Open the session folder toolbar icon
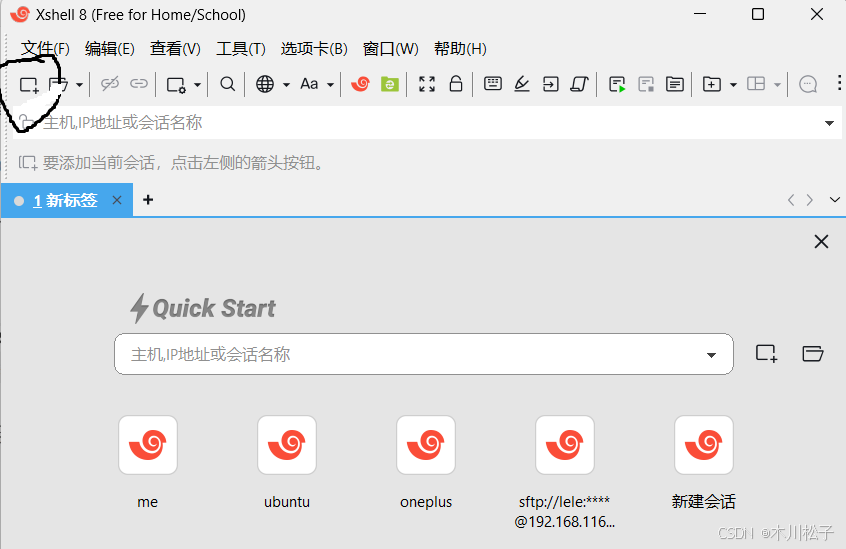This screenshot has height=549, width=846. [x=58, y=85]
